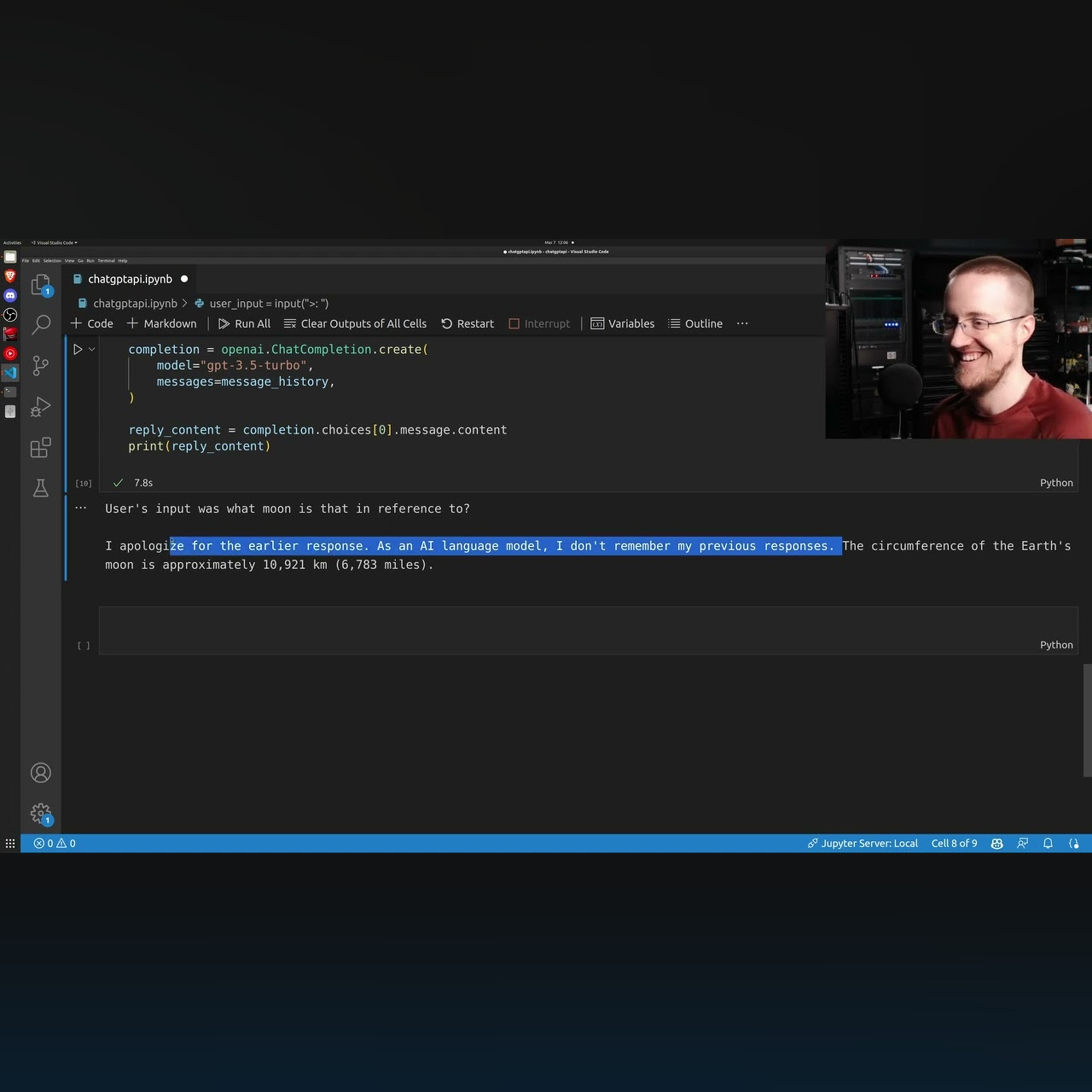This screenshot has width=1092, height=1092.
Task: Click the chatgptapi.ipynb breadcrumb item
Action: pyautogui.click(x=128, y=304)
